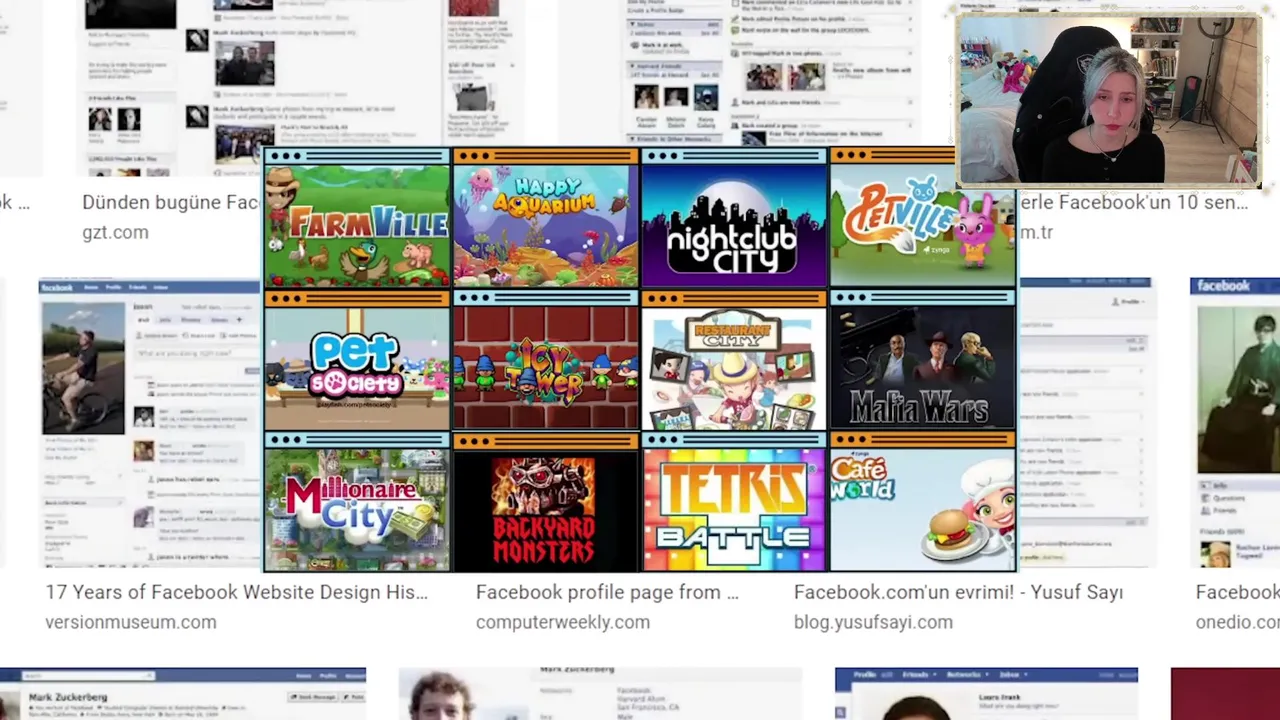Visit the gzt.com source link
1280x720 pixels.
[x=115, y=232]
